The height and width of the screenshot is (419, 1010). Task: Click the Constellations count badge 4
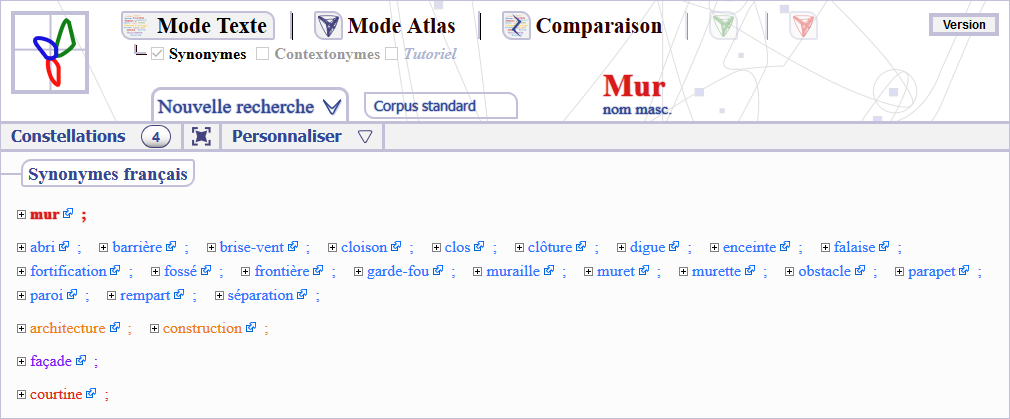pyautogui.click(x=157, y=137)
